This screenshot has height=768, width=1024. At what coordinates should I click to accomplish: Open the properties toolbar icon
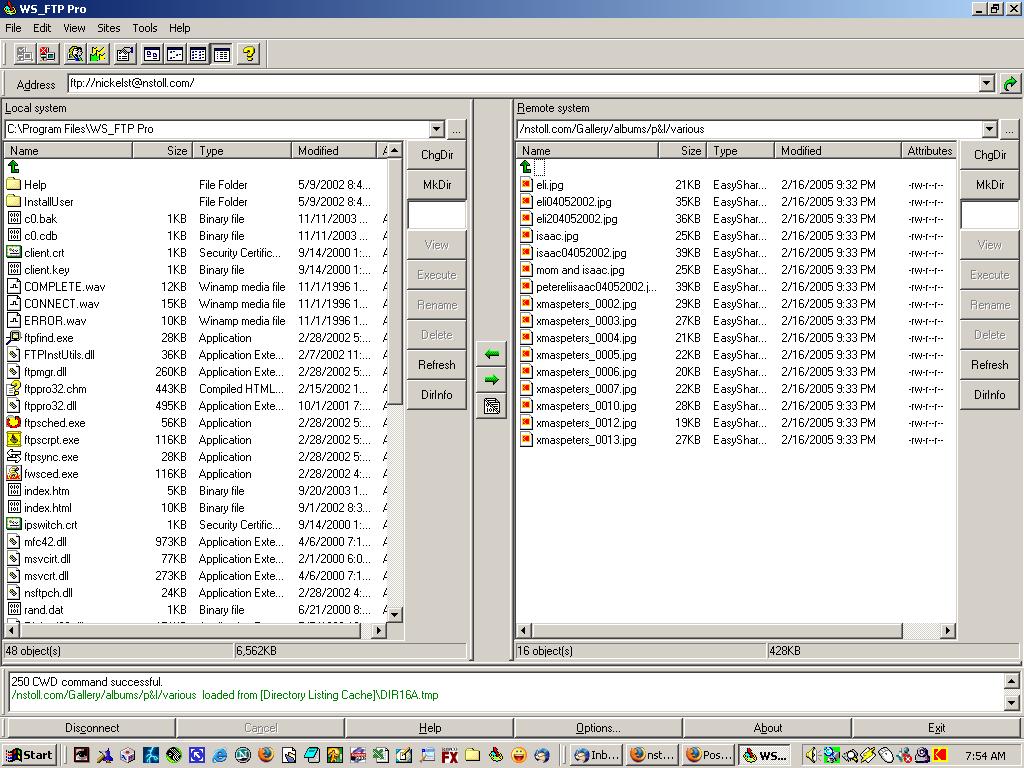[125, 54]
